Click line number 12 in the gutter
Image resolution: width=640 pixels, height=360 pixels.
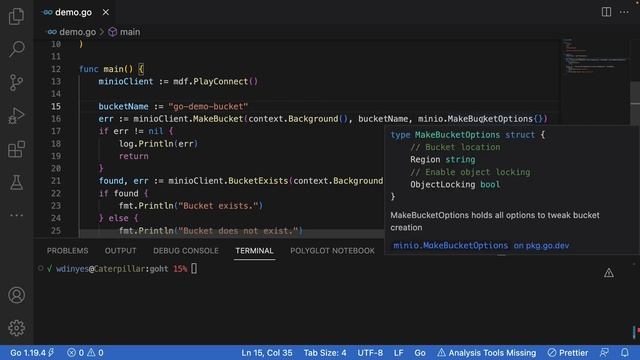(56, 69)
